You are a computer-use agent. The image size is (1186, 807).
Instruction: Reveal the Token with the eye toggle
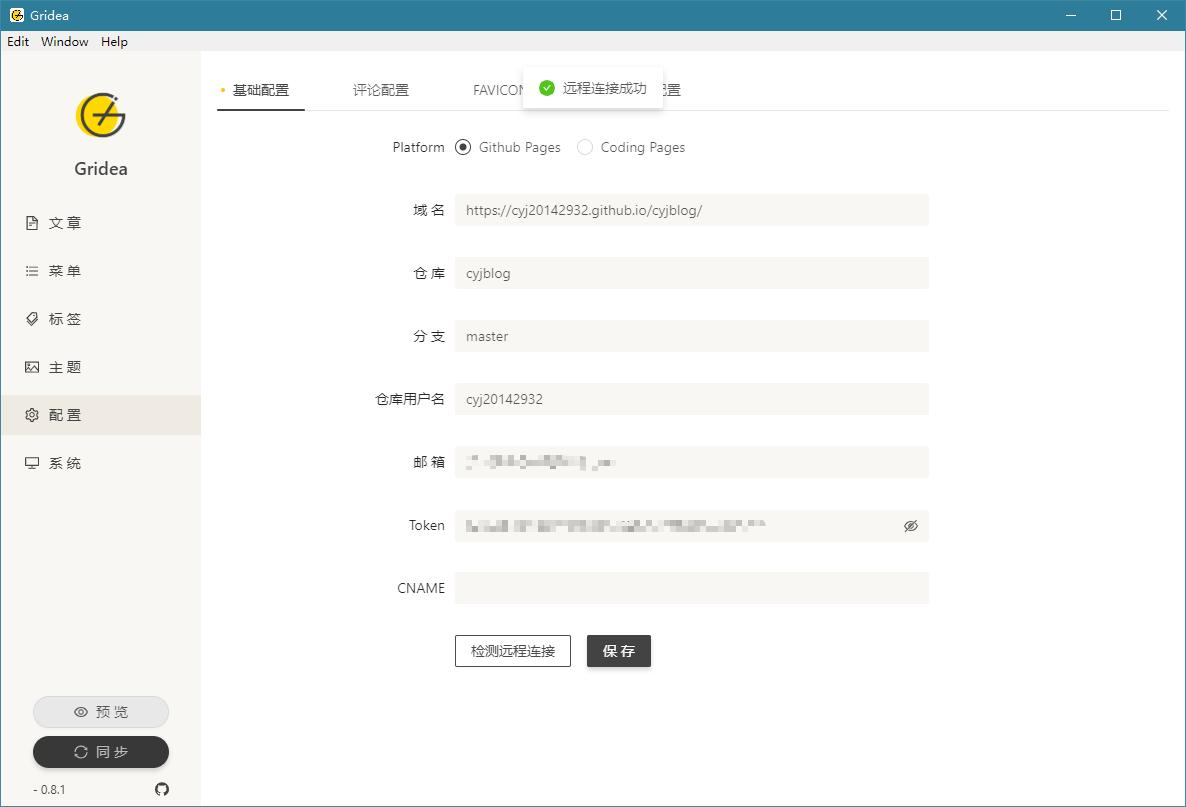click(910, 525)
